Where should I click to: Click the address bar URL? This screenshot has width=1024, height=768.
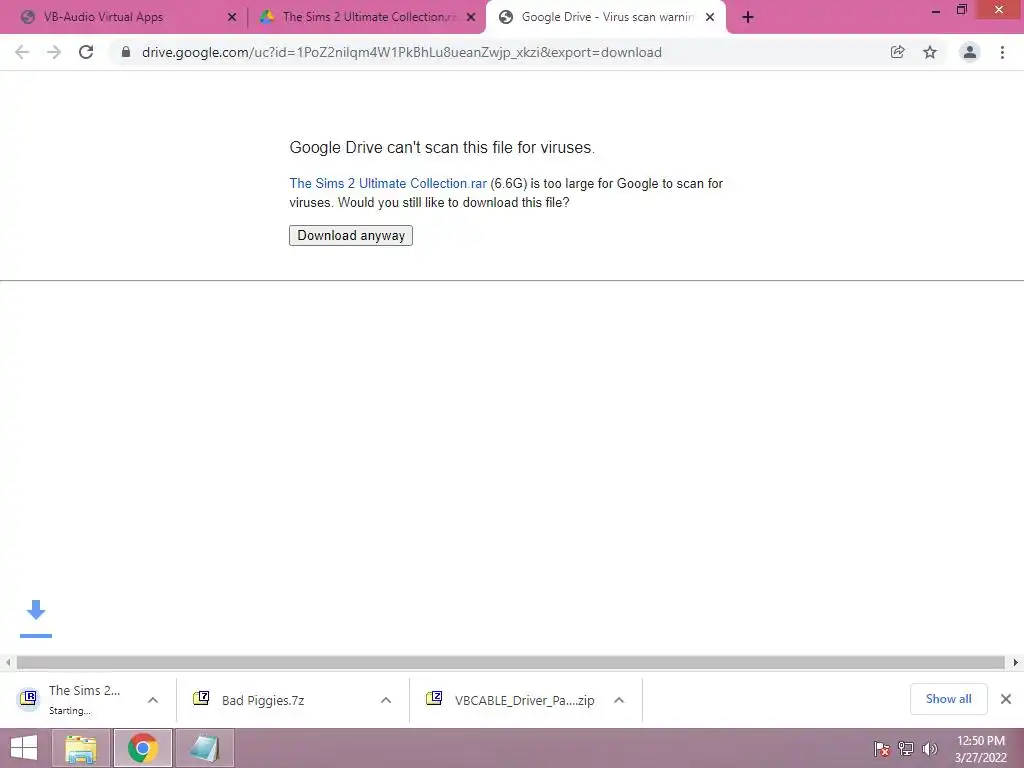(x=402, y=52)
